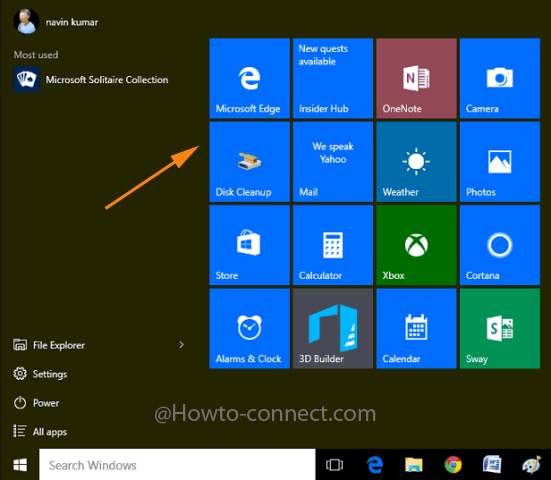This screenshot has width=551, height=480.
Task: Open the Calendar tile
Action: (416, 329)
